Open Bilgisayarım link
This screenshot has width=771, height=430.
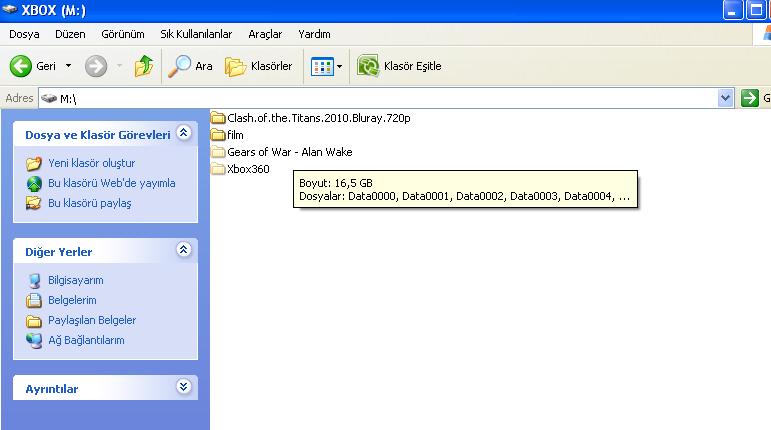click(76, 280)
